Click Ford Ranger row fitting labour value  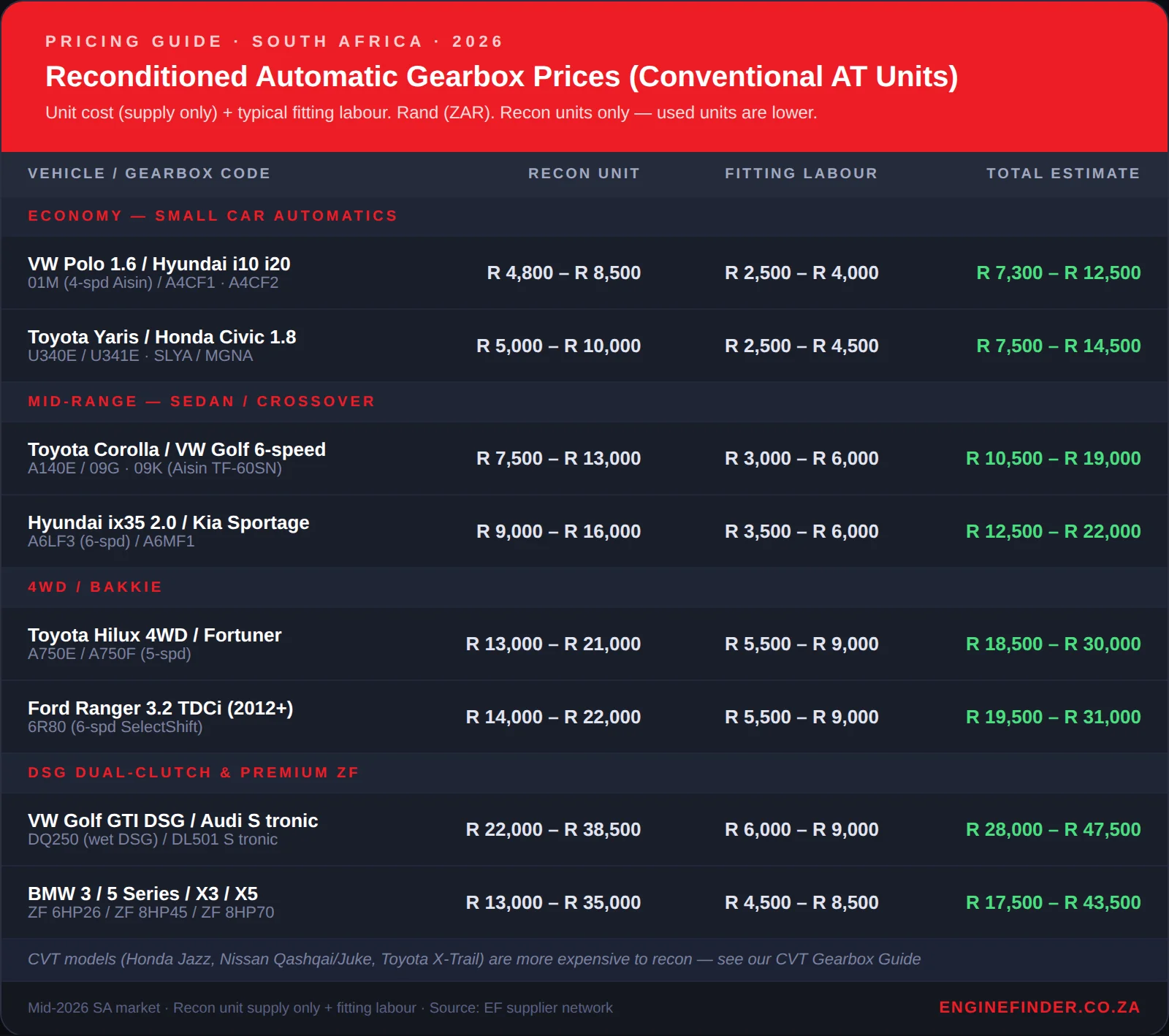(801, 717)
